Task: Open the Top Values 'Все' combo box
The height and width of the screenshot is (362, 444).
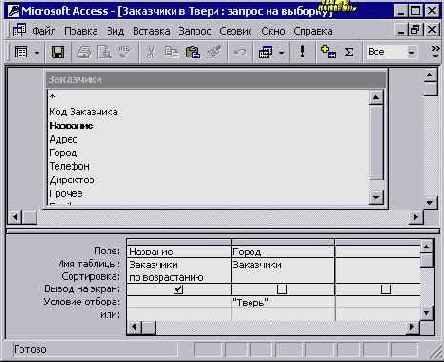Action: tap(392, 52)
